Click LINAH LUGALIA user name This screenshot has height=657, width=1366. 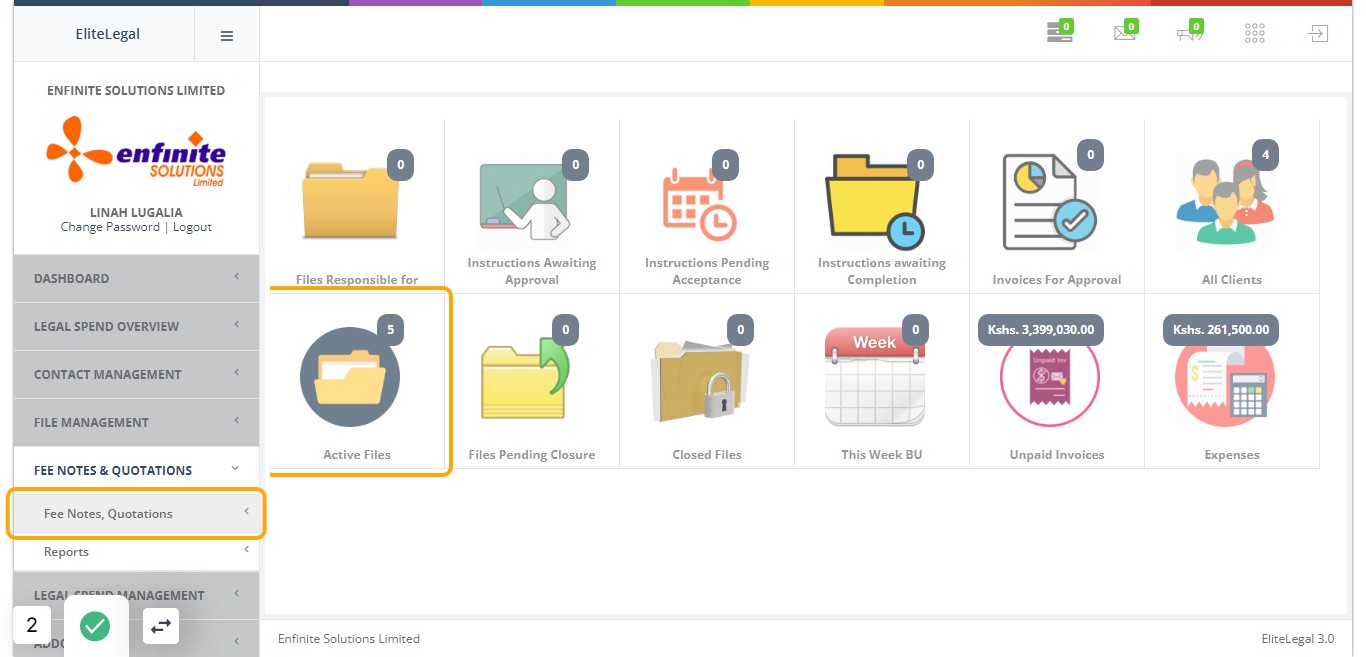136,213
